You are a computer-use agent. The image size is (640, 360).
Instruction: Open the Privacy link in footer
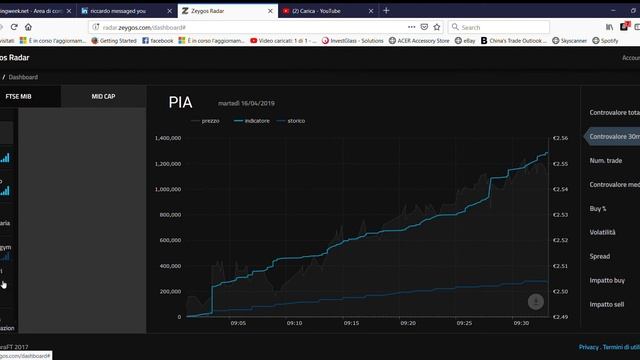tap(588, 347)
